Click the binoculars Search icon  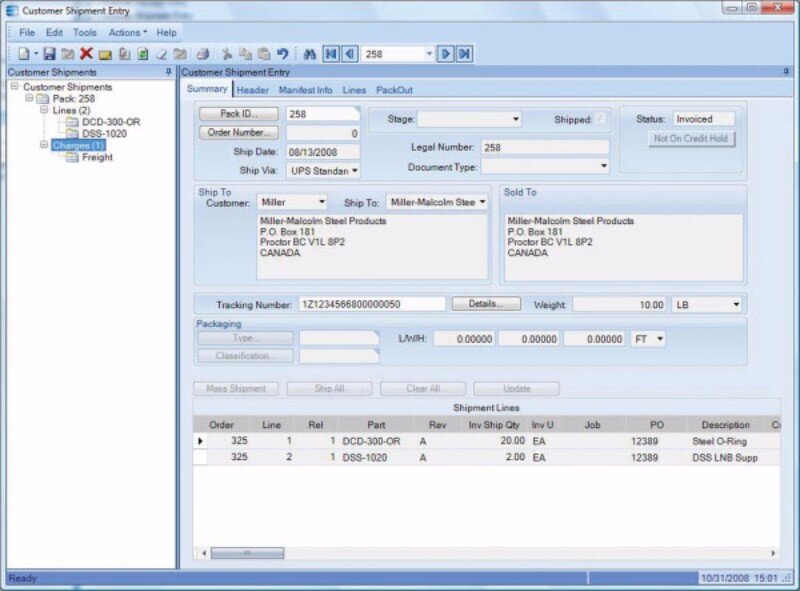309,54
